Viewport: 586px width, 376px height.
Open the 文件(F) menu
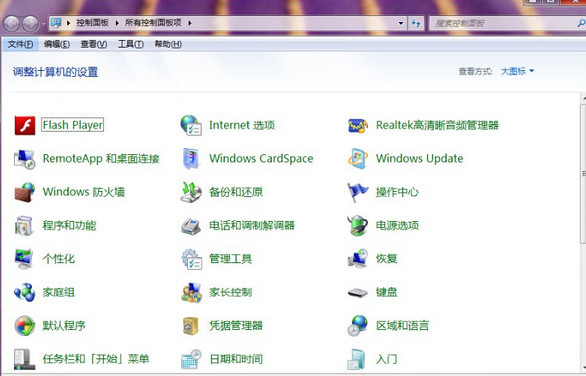tap(20, 44)
